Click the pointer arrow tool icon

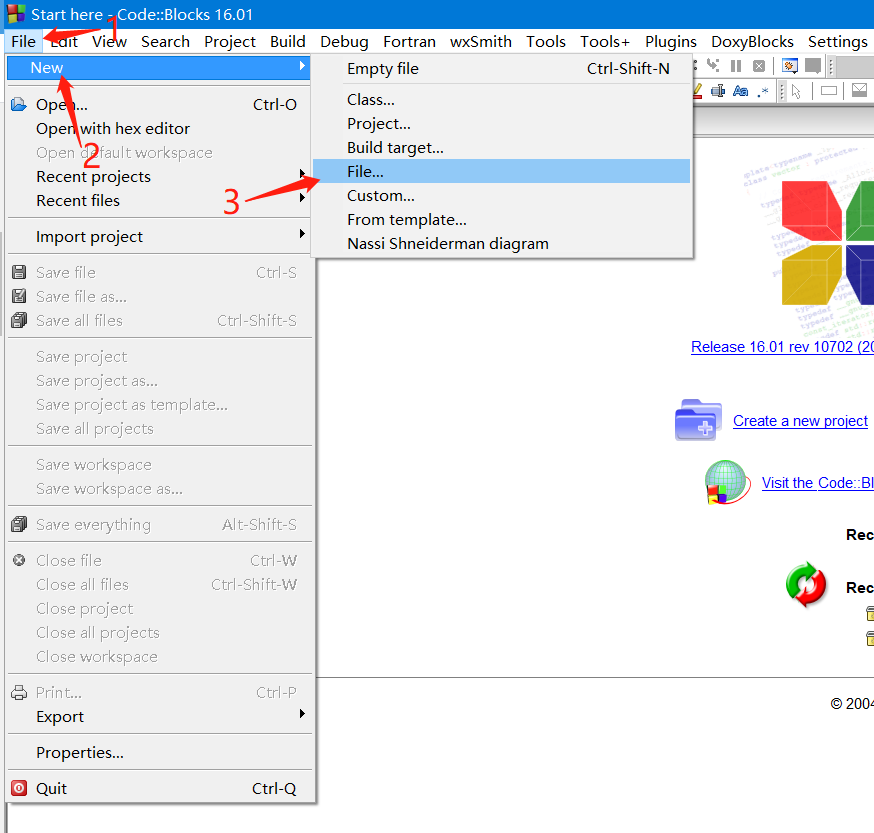point(796,91)
